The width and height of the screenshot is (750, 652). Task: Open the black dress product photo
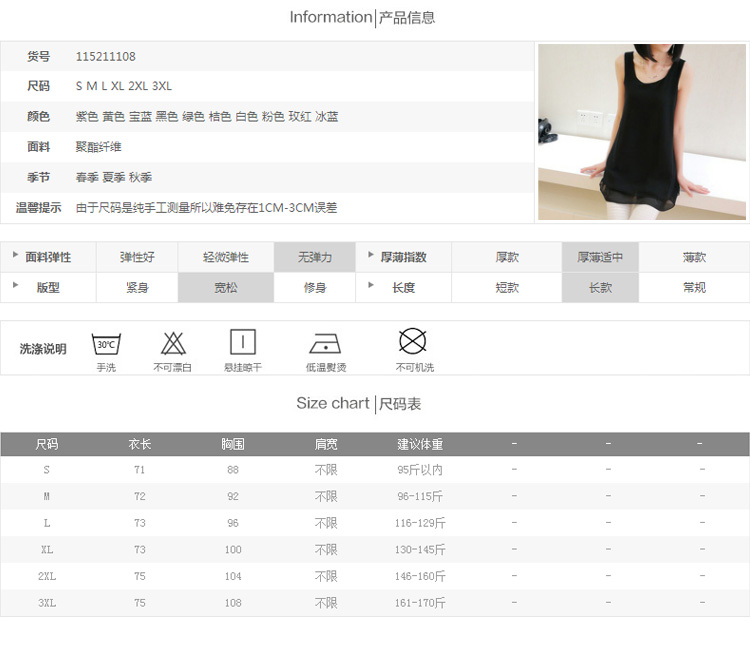pyautogui.click(x=641, y=131)
